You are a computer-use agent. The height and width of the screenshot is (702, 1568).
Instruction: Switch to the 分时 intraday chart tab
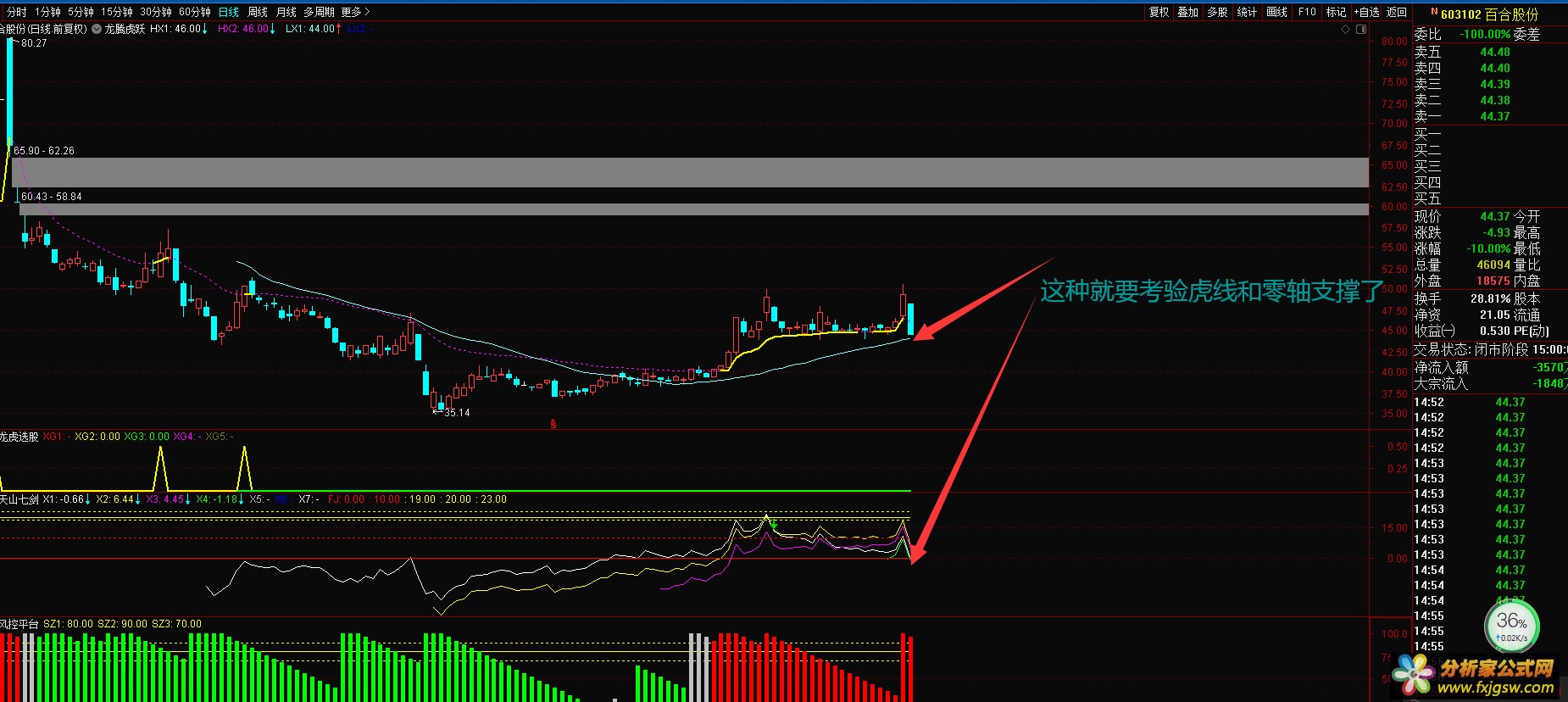16,12
